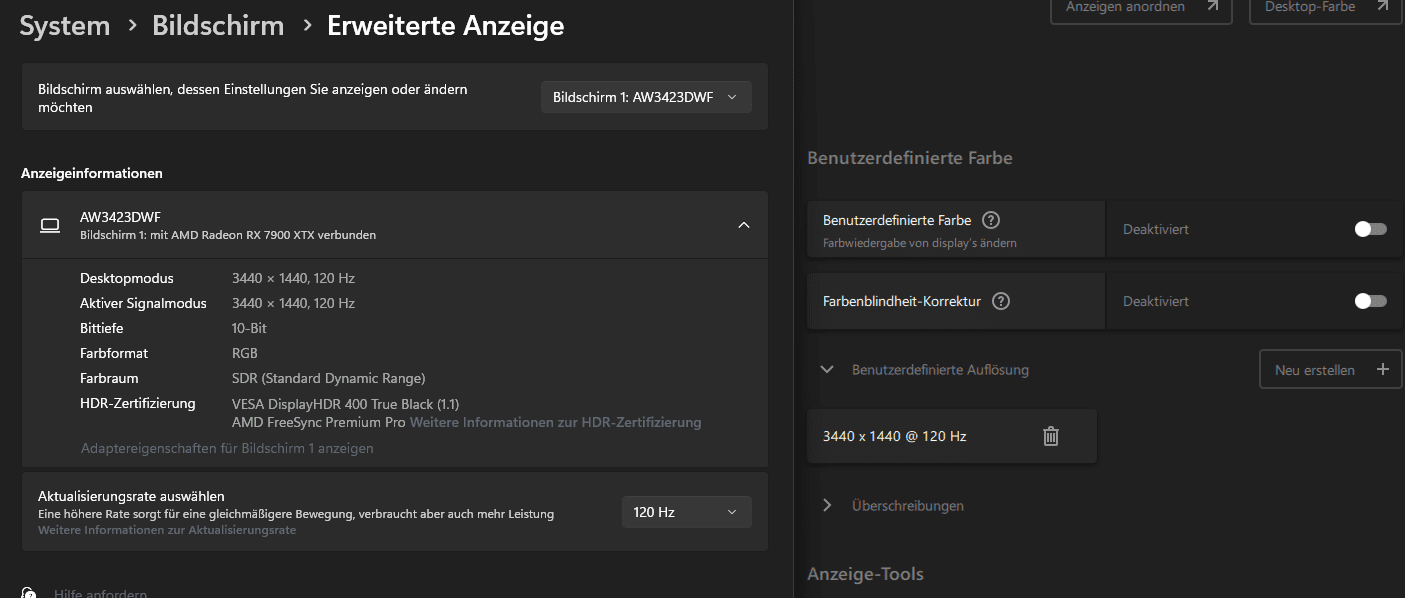This screenshot has width=1405, height=598.
Task: Expand the Überschreibungen section
Action: (827, 505)
